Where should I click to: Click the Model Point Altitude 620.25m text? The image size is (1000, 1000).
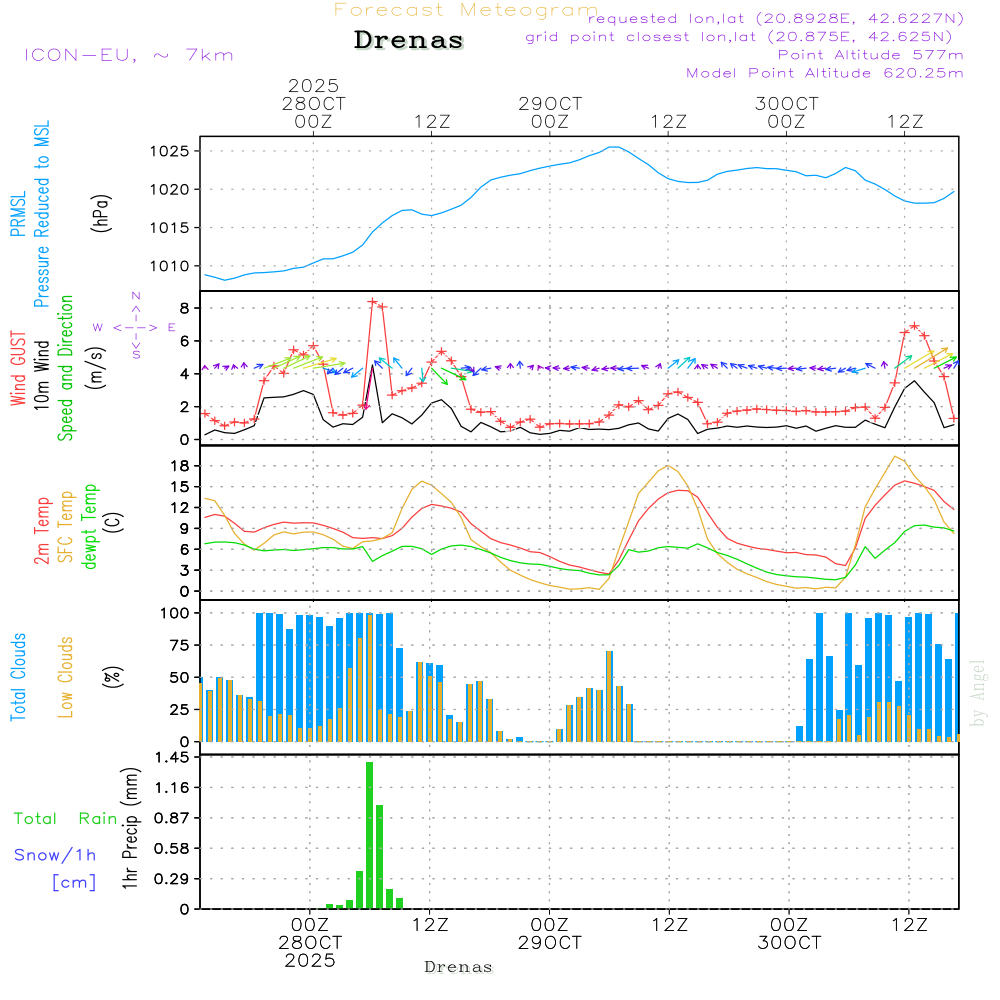pos(825,73)
